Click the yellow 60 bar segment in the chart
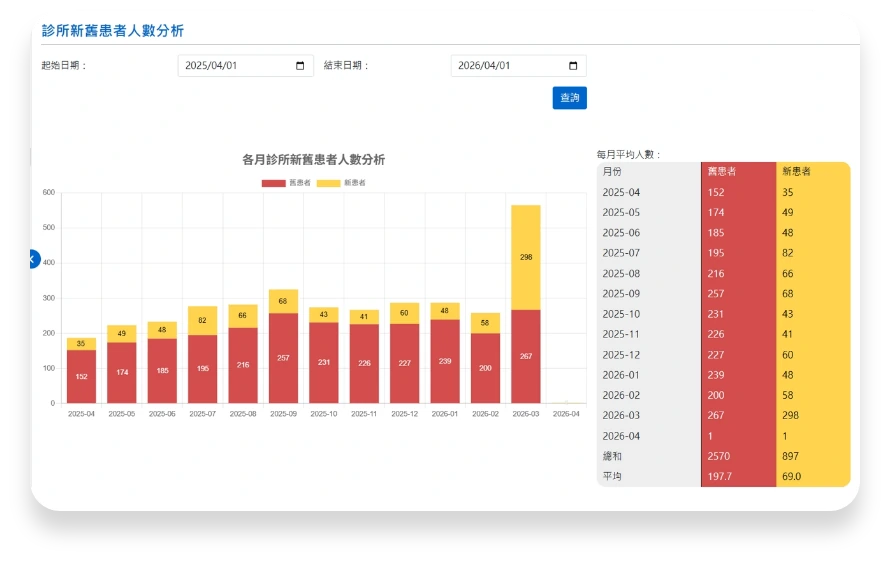 pyautogui.click(x=404, y=313)
